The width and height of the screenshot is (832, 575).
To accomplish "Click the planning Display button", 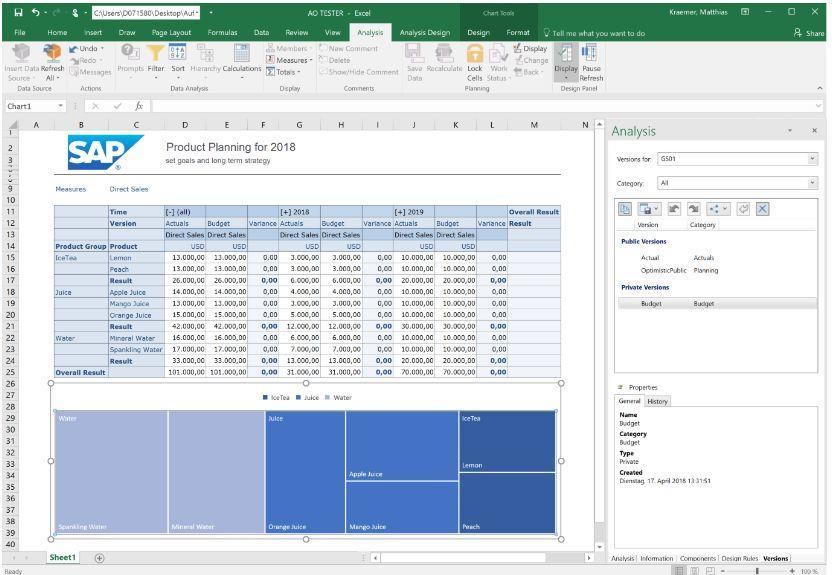I will pyautogui.click(x=530, y=49).
